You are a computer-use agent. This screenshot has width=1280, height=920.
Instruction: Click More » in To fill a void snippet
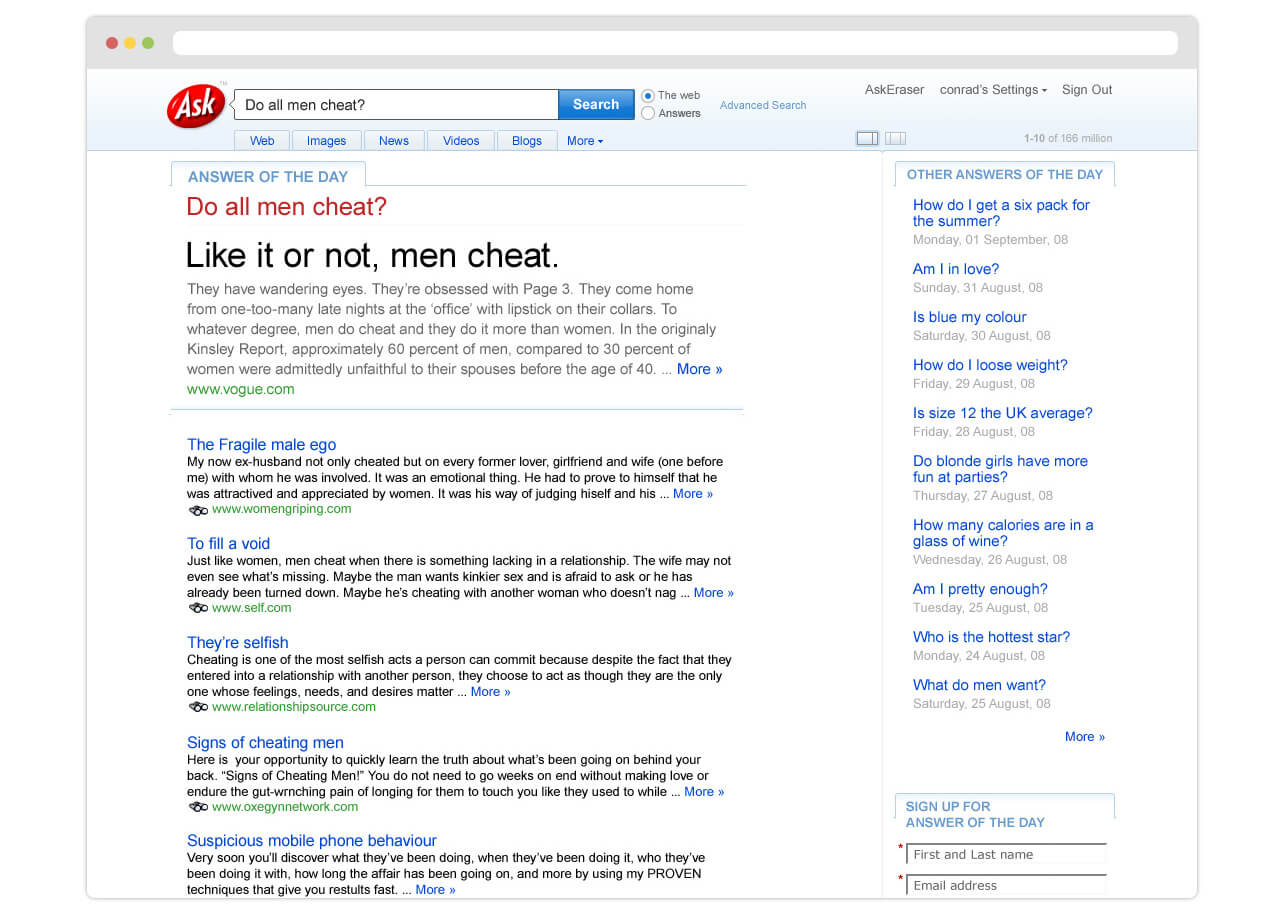[714, 593]
